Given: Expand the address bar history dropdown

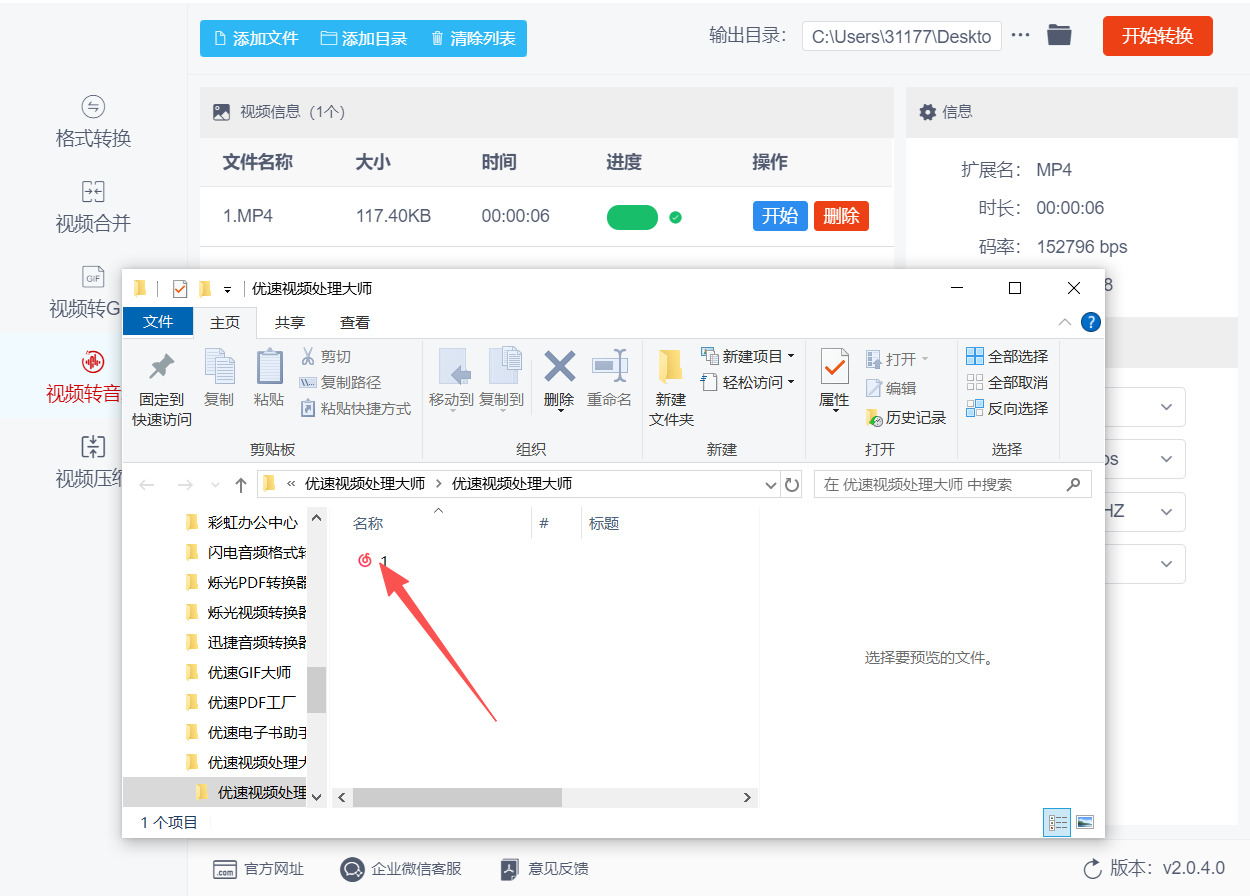Looking at the screenshot, I should 771,485.
